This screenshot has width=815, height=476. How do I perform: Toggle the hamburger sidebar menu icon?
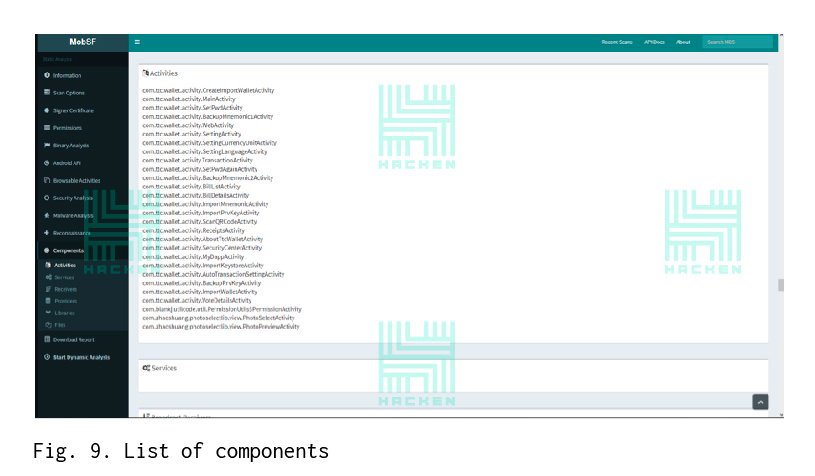137,42
